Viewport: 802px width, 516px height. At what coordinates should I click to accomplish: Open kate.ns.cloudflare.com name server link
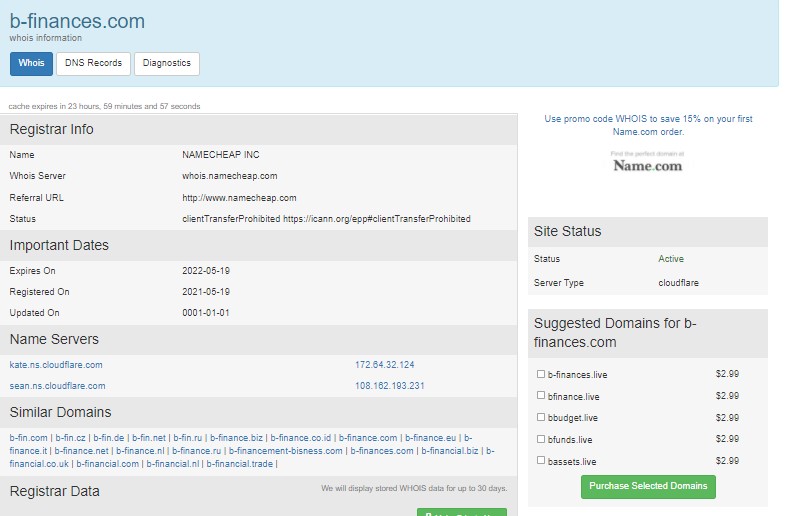56,365
